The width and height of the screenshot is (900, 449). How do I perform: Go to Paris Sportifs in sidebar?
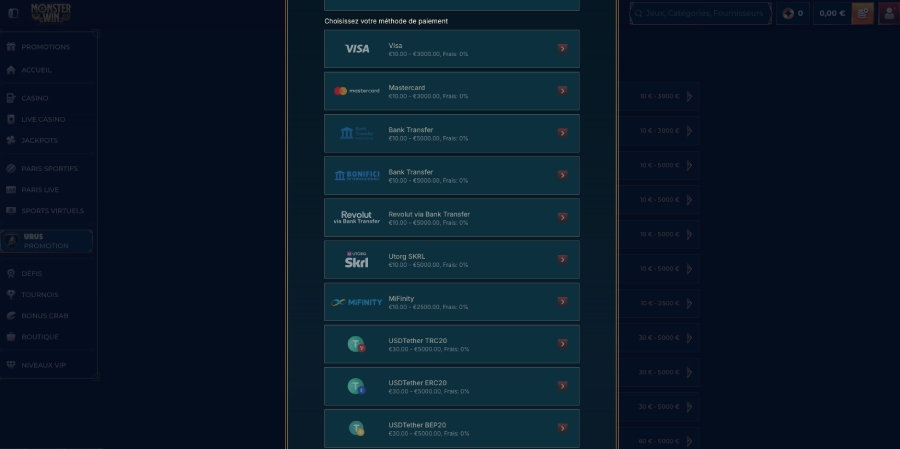49,168
